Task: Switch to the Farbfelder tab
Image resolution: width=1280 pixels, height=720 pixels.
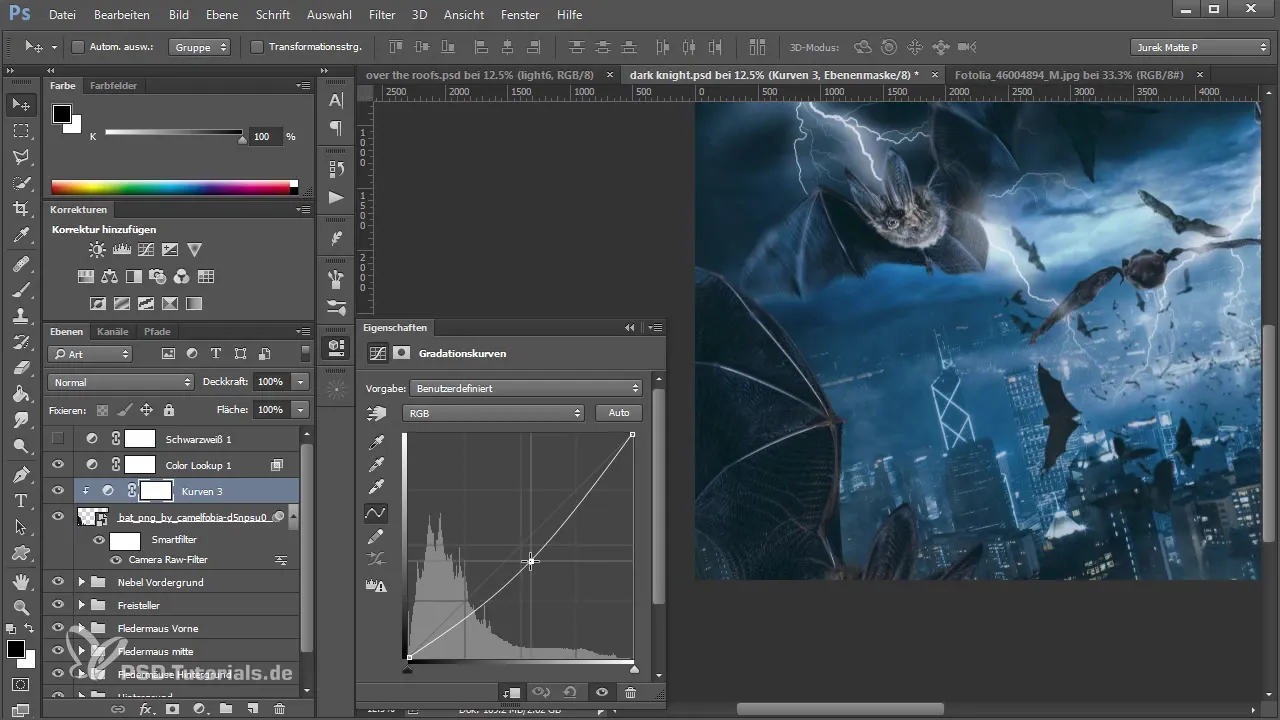Action: pyautogui.click(x=114, y=86)
